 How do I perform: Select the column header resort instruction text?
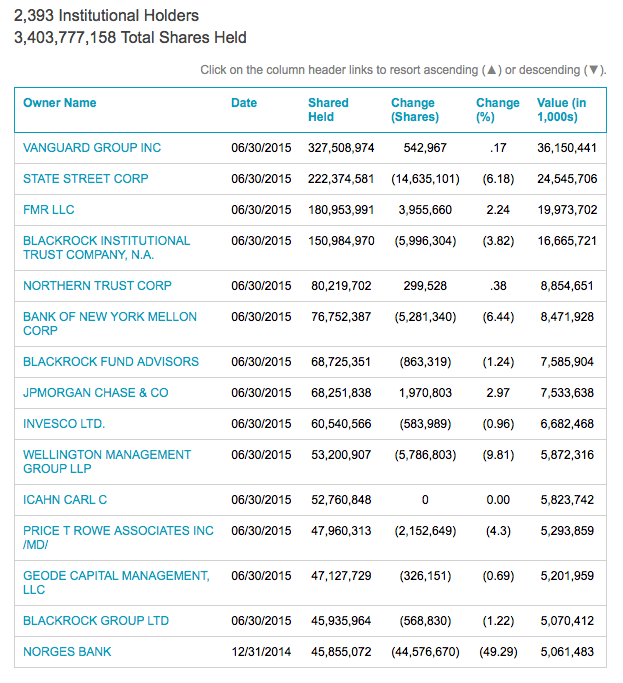403,70
